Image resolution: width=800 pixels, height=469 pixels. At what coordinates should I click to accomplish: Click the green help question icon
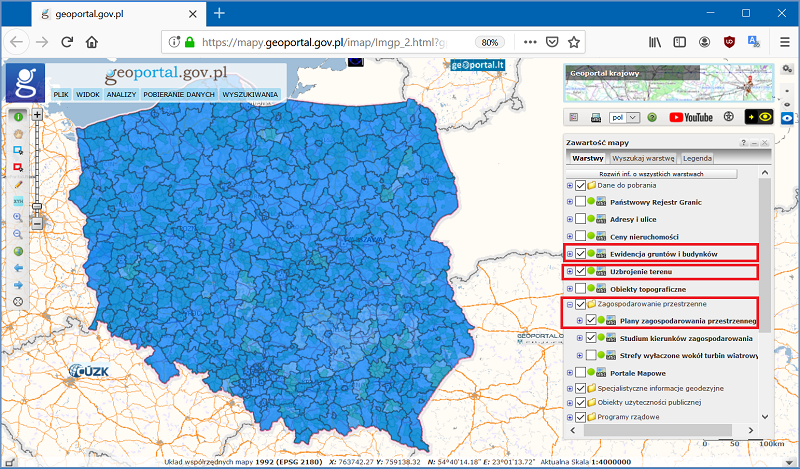pos(651,117)
